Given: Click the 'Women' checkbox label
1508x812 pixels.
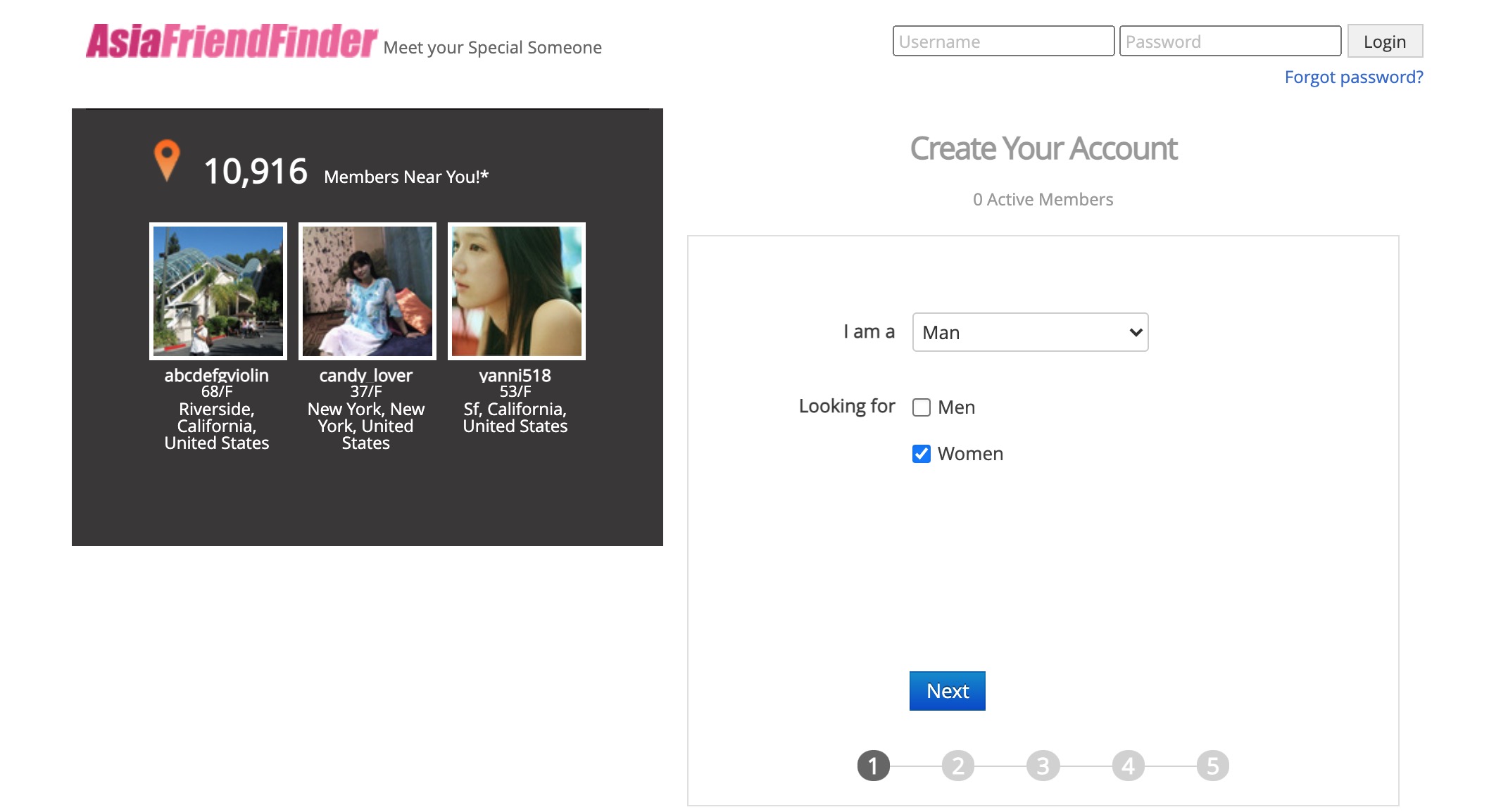Looking at the screenshot, I should pyautogui.click(x=970, y=454).
